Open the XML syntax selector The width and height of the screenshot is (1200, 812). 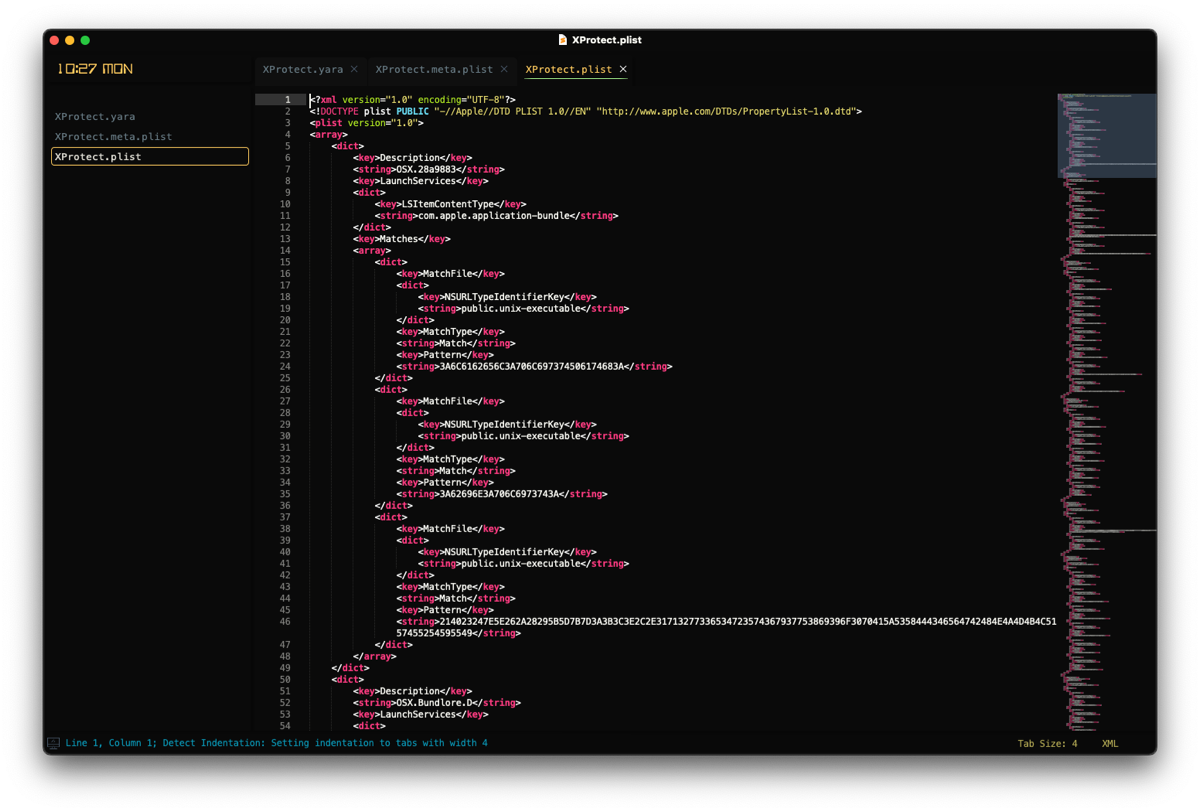1110,743
